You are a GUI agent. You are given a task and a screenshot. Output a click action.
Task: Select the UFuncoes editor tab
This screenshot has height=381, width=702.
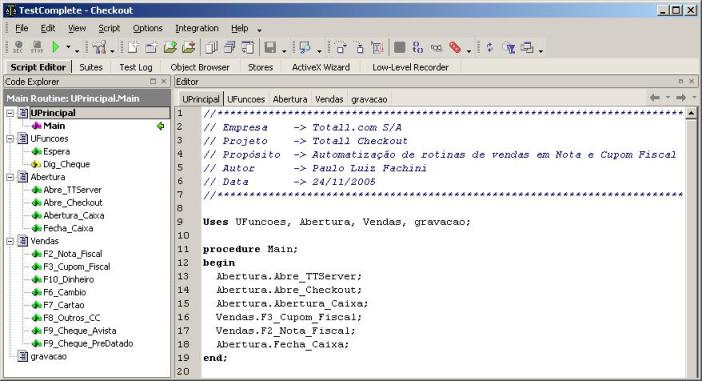click(246, 99)
